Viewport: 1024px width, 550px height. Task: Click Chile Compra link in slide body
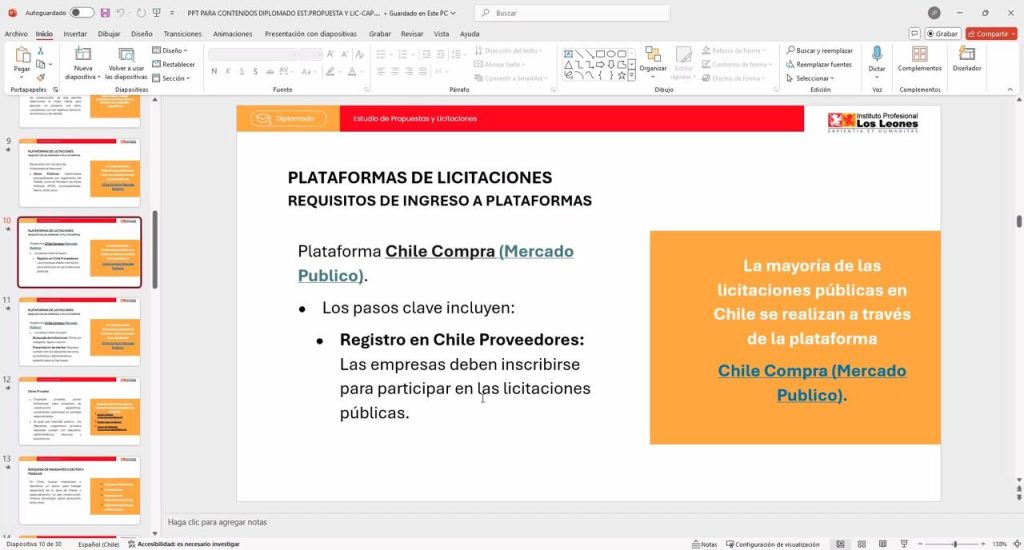click(x=440, y=251)
